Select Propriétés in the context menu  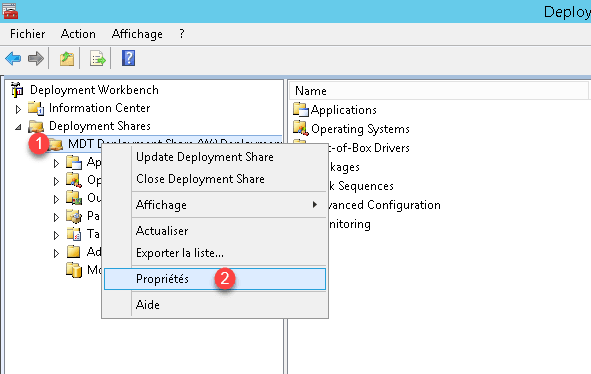coord(215,279)
